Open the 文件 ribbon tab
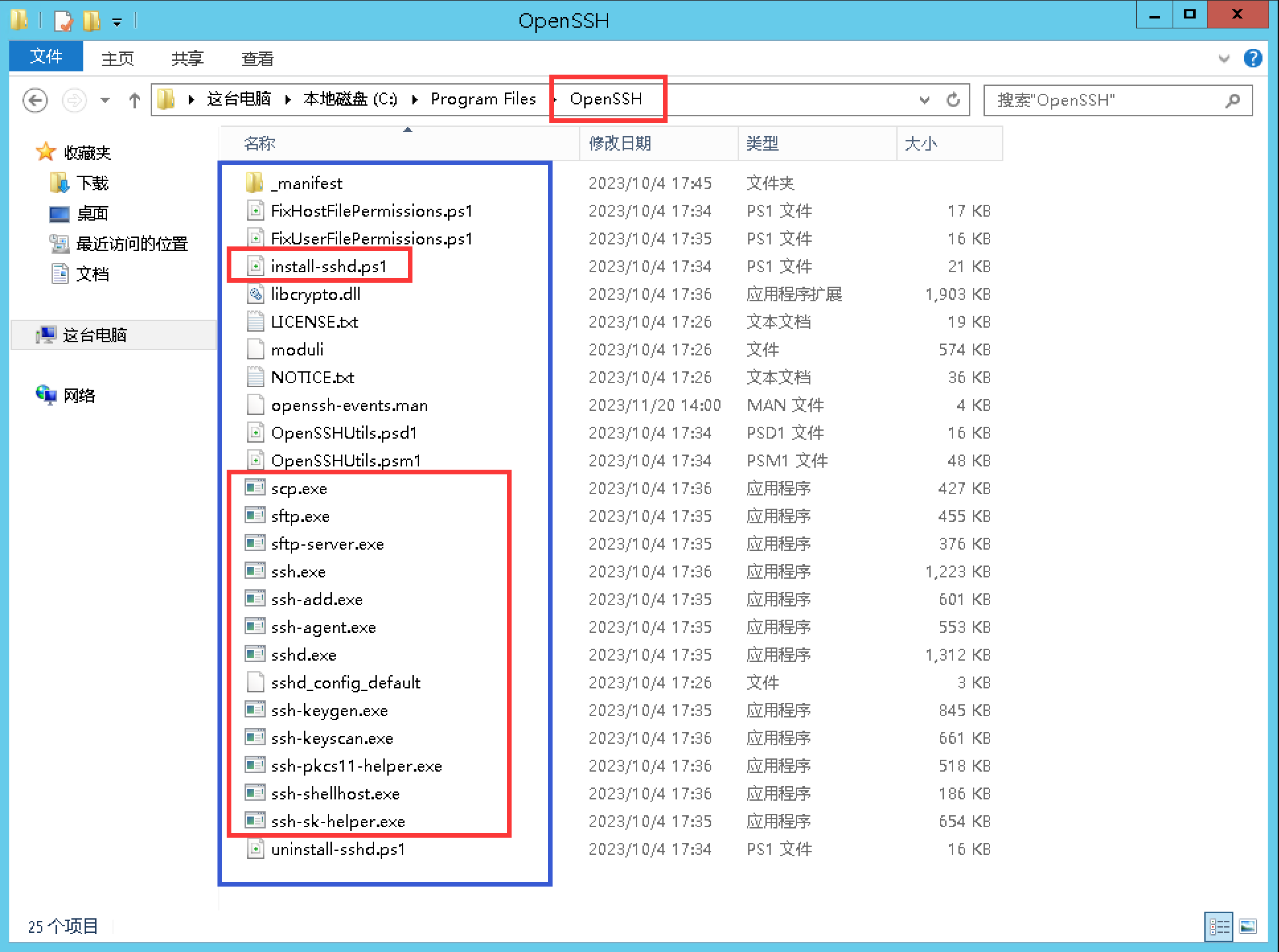Viewport: 1279px width, 952px height. tap(46, 57)
